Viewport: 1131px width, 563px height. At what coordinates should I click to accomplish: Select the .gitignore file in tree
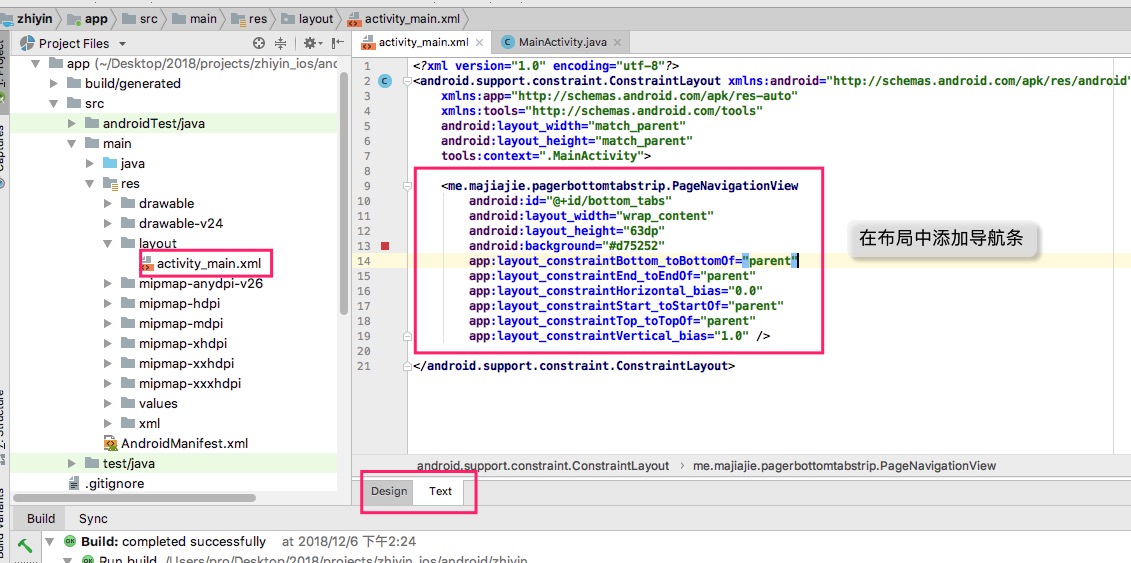pos(114,484)
